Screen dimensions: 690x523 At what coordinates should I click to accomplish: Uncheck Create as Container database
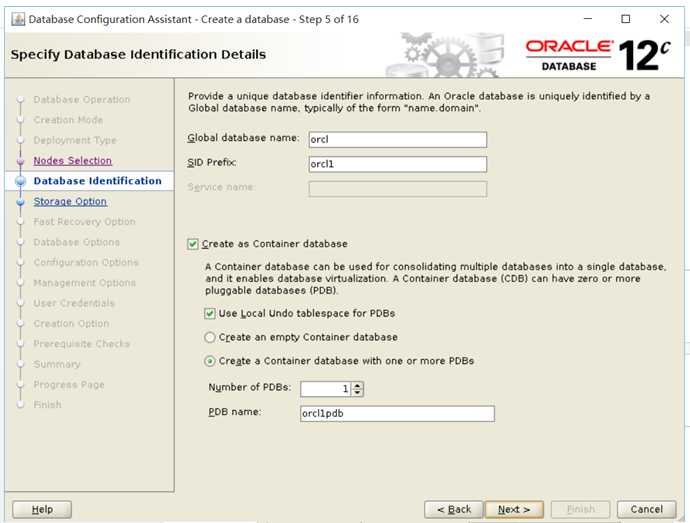[193, 244]
